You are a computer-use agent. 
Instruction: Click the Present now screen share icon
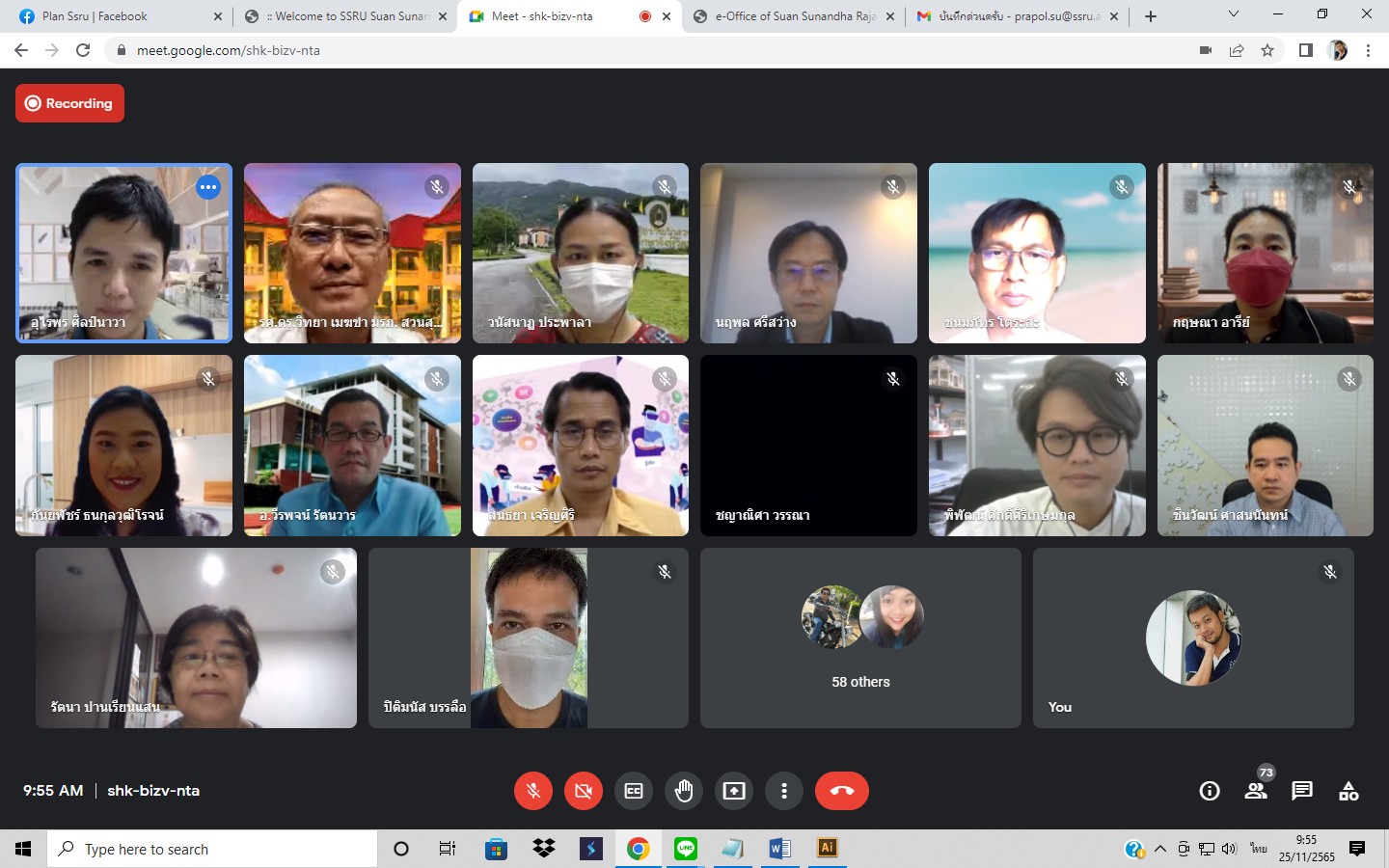[x=734, y=791]
